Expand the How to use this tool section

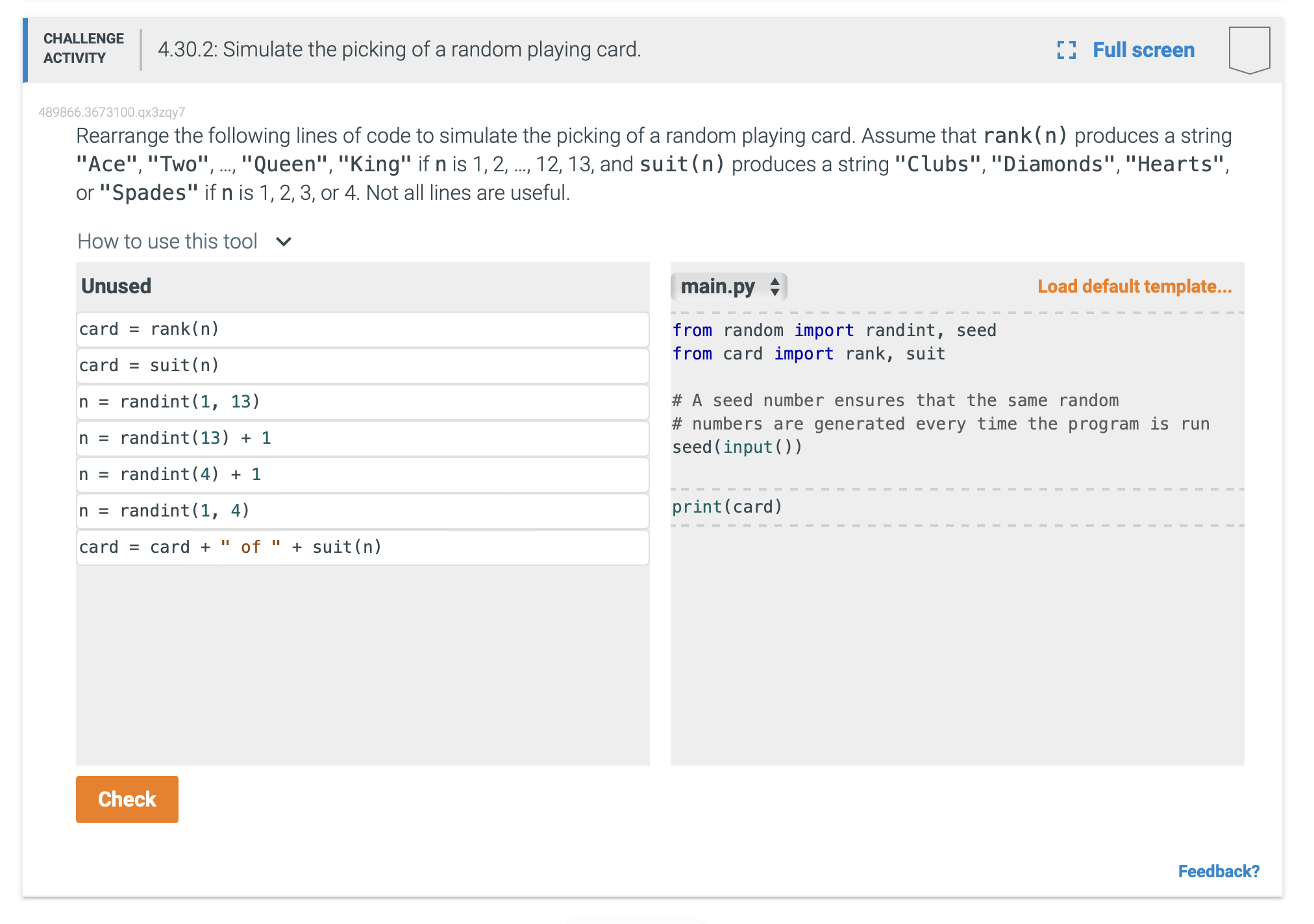coord(168,241)
